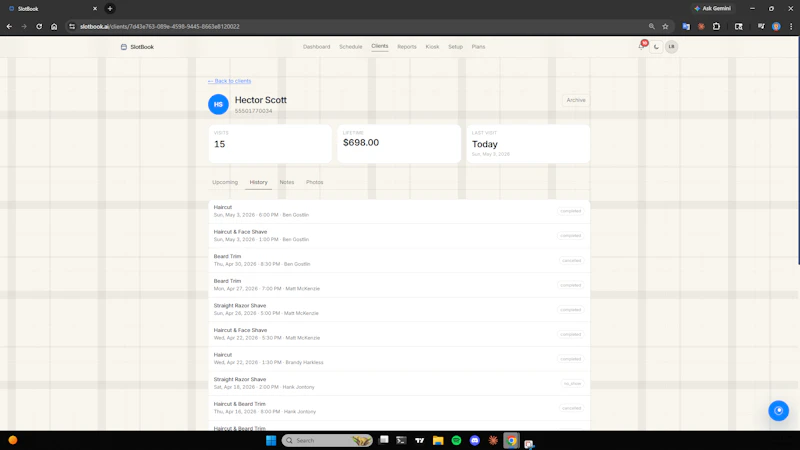Switch to the Upcoming tab

225,182
